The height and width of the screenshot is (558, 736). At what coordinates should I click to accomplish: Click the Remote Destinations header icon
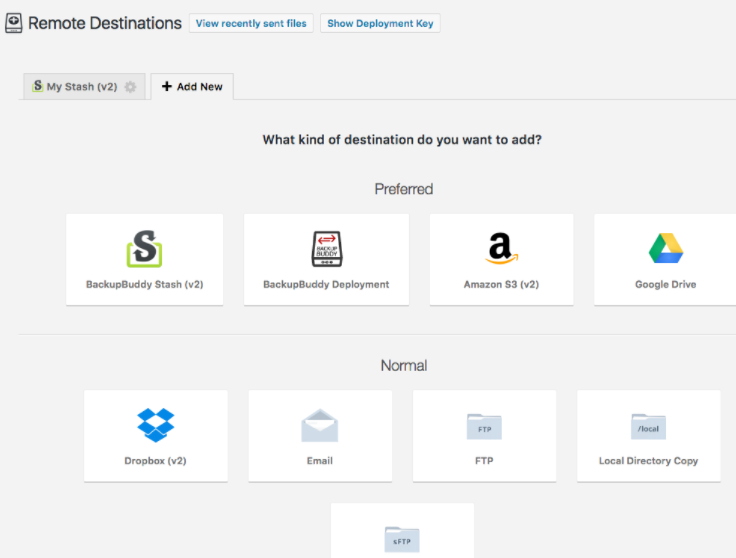click(14, 22)
